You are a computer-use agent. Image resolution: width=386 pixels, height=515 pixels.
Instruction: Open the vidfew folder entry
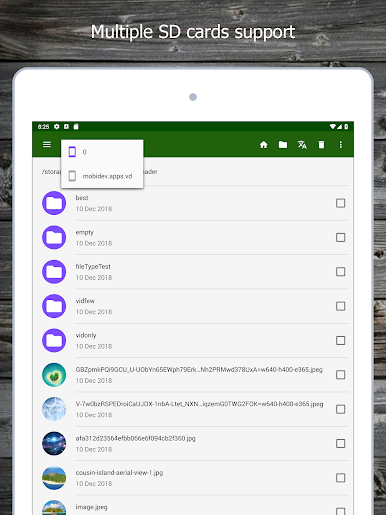[195, 306]
